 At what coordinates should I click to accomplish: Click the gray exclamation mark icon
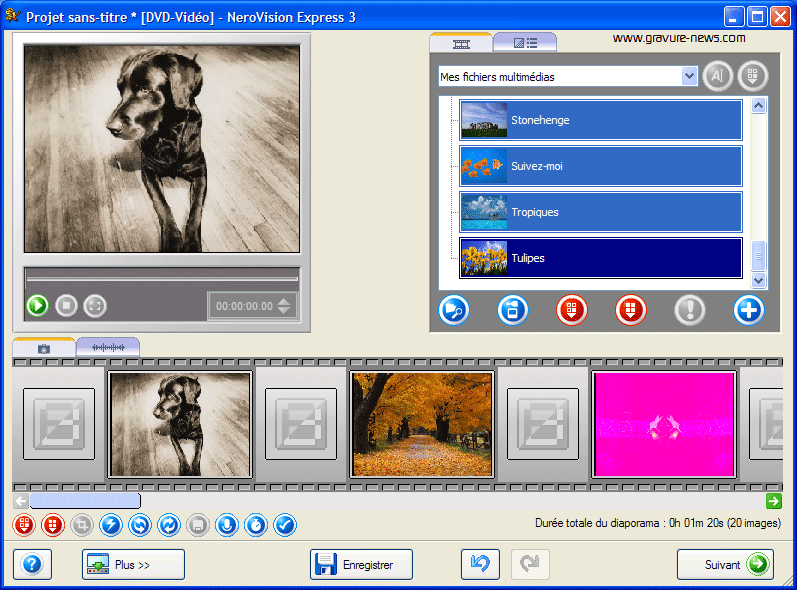[690, 310]
